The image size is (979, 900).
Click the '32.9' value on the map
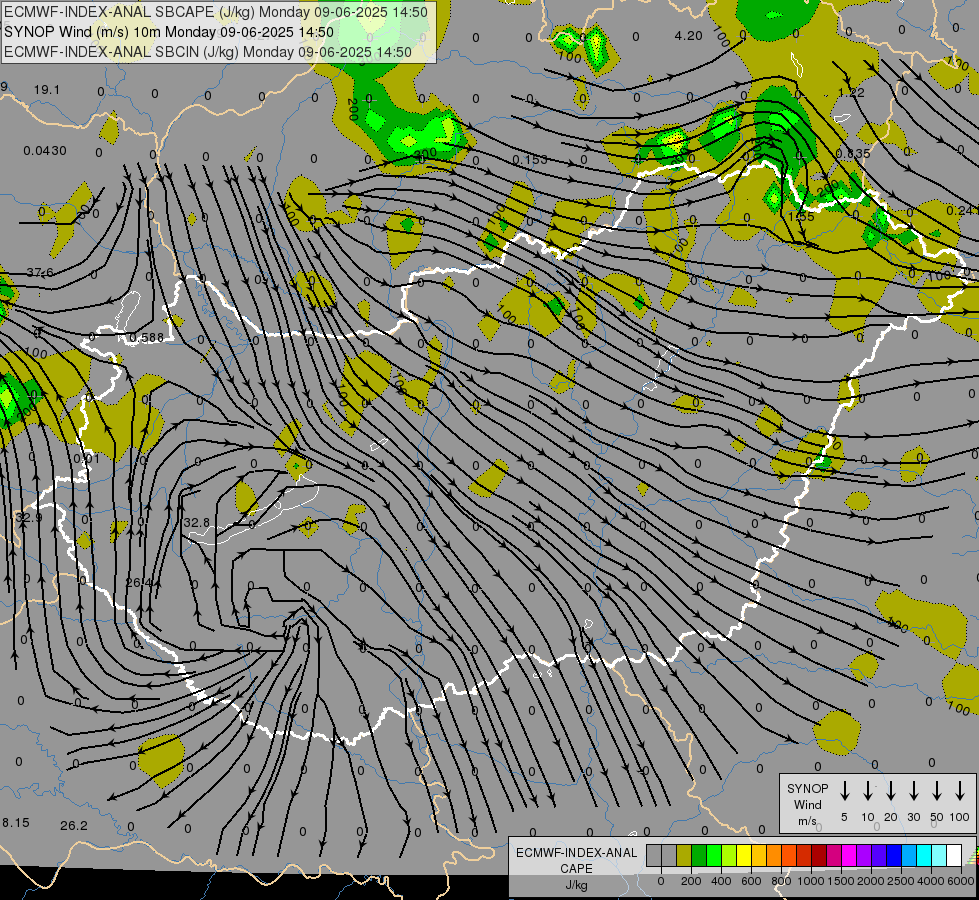29,518
